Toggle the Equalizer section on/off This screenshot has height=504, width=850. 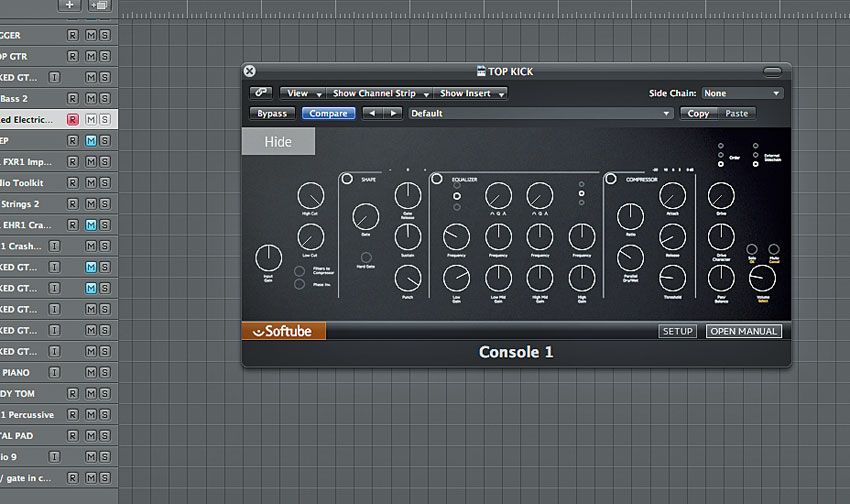click(436, 178)
